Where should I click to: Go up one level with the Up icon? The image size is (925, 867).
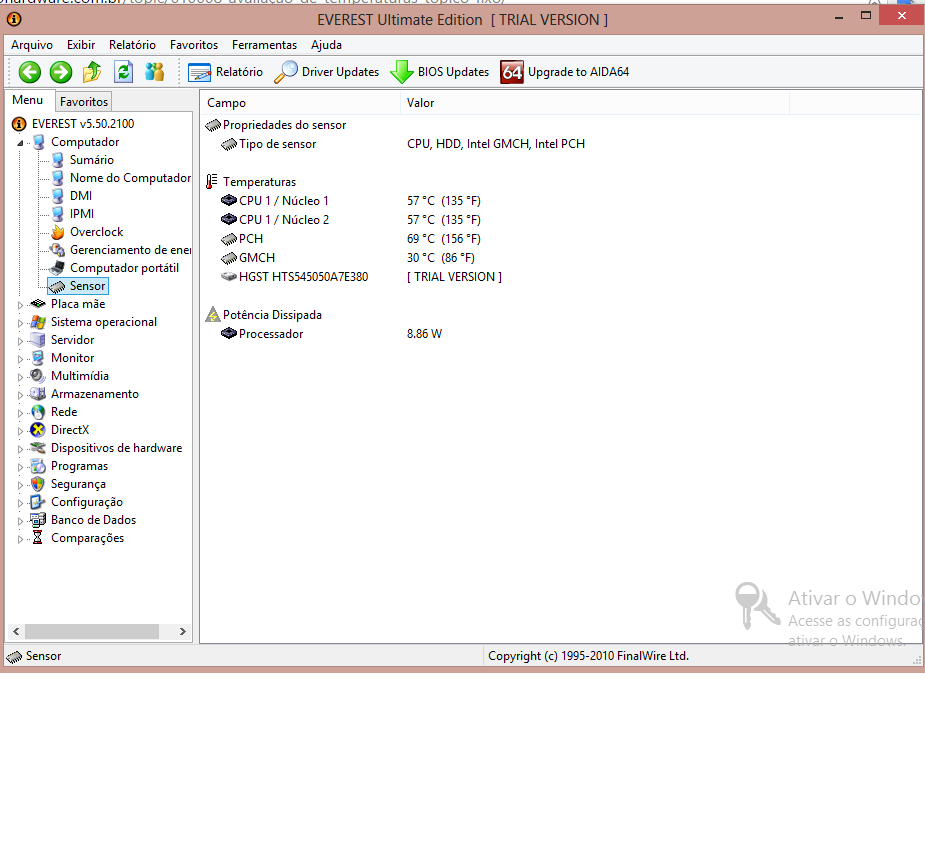point(92,72)
